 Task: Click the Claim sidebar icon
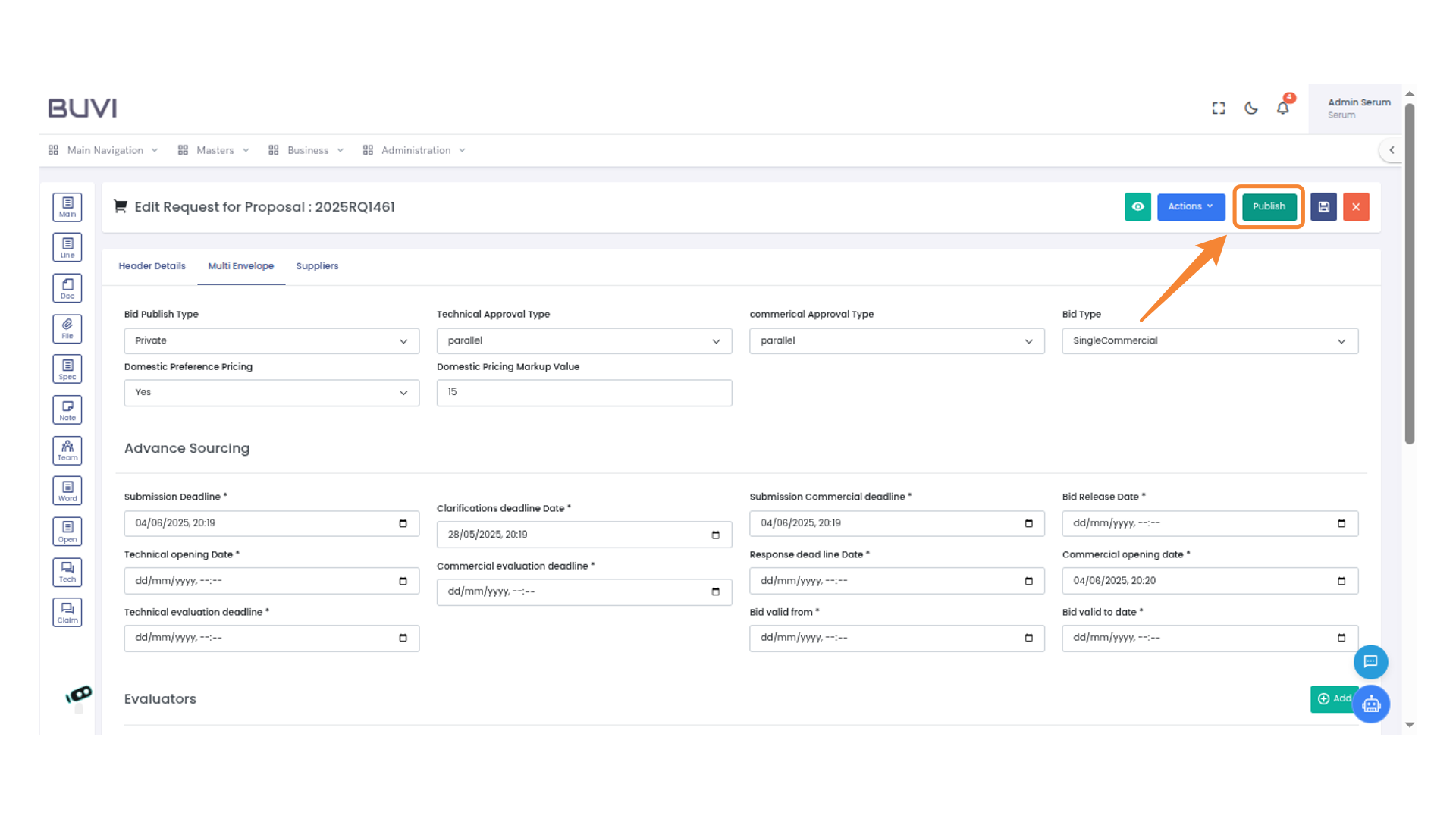click(x=67, y=613)
